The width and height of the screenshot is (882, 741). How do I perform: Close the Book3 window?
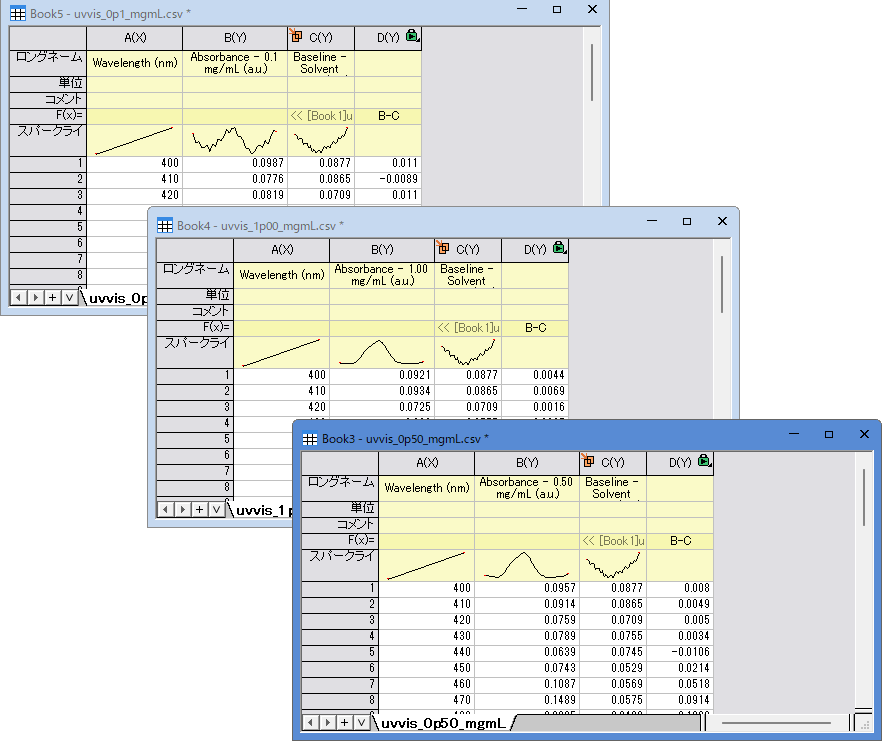coord(865,434)
